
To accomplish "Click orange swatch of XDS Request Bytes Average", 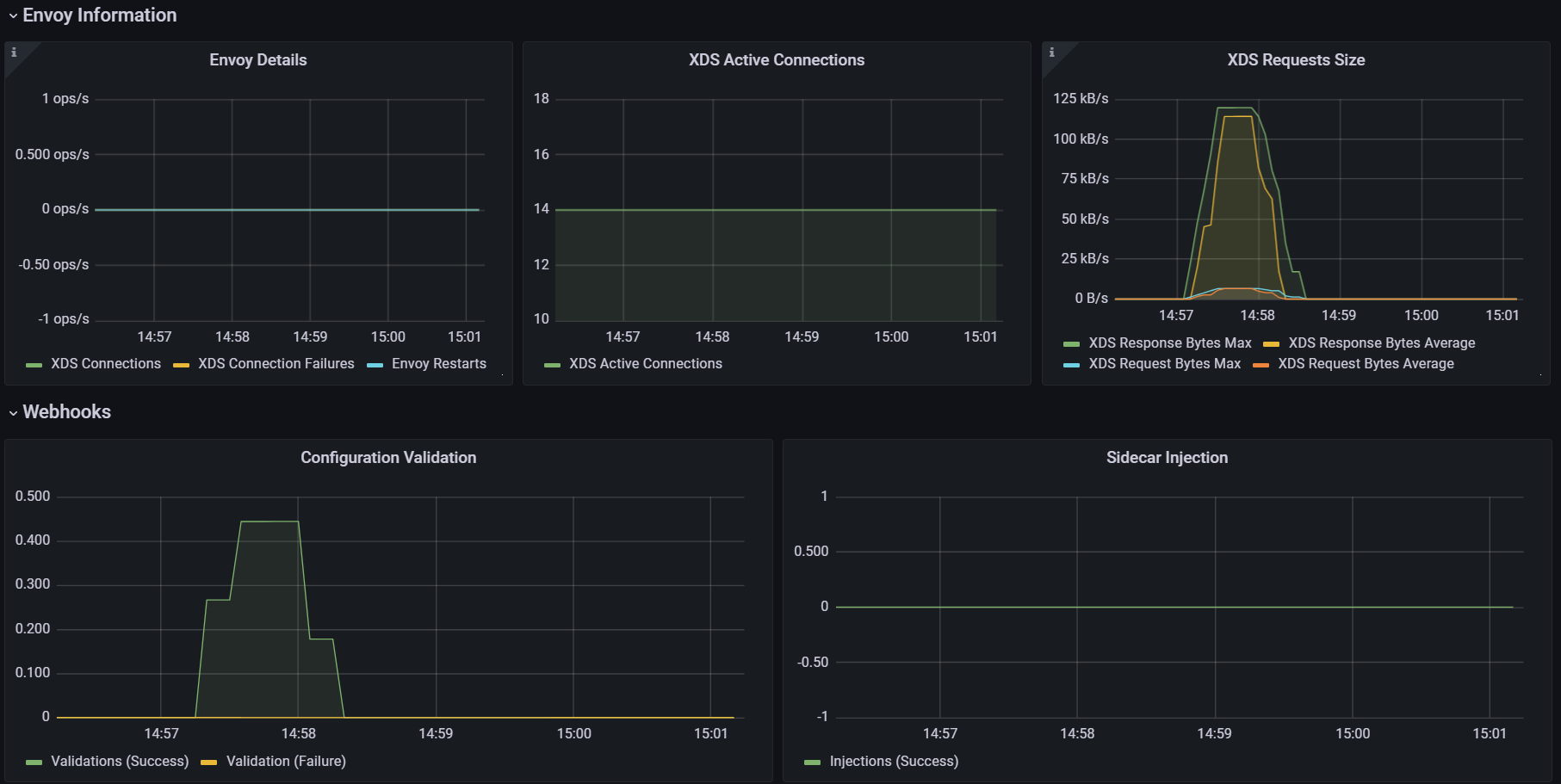I will [x=1261, y=365].
